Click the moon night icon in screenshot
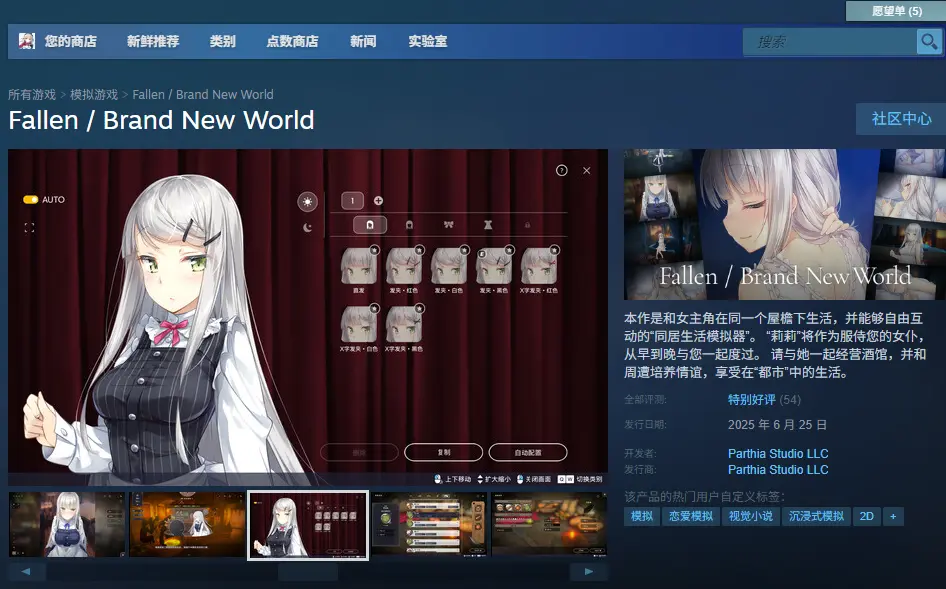 [x=308, y=228]
